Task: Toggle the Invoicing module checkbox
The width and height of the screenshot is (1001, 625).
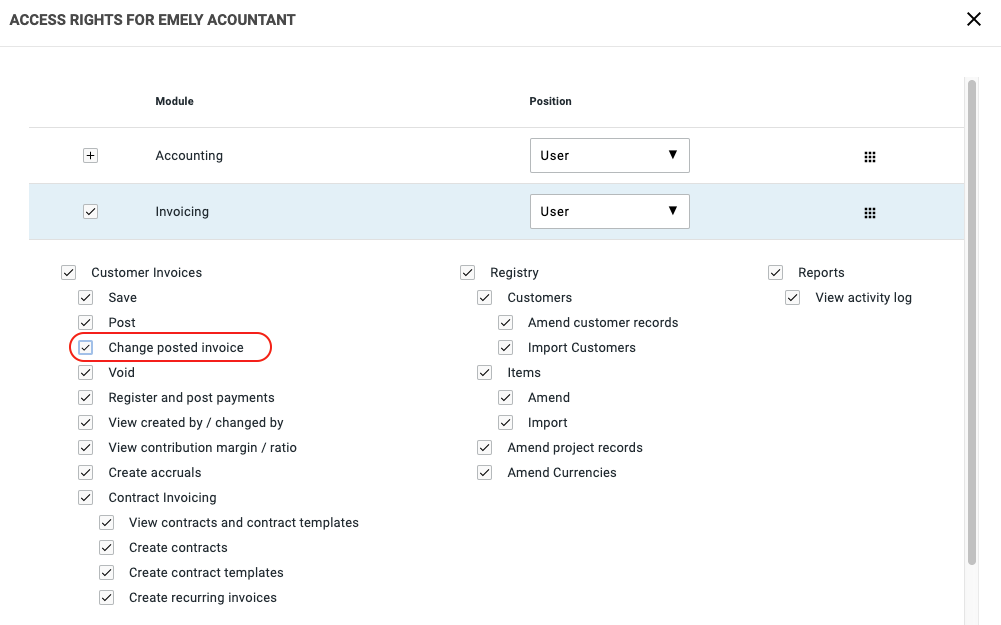Action: tap(90, 212)
